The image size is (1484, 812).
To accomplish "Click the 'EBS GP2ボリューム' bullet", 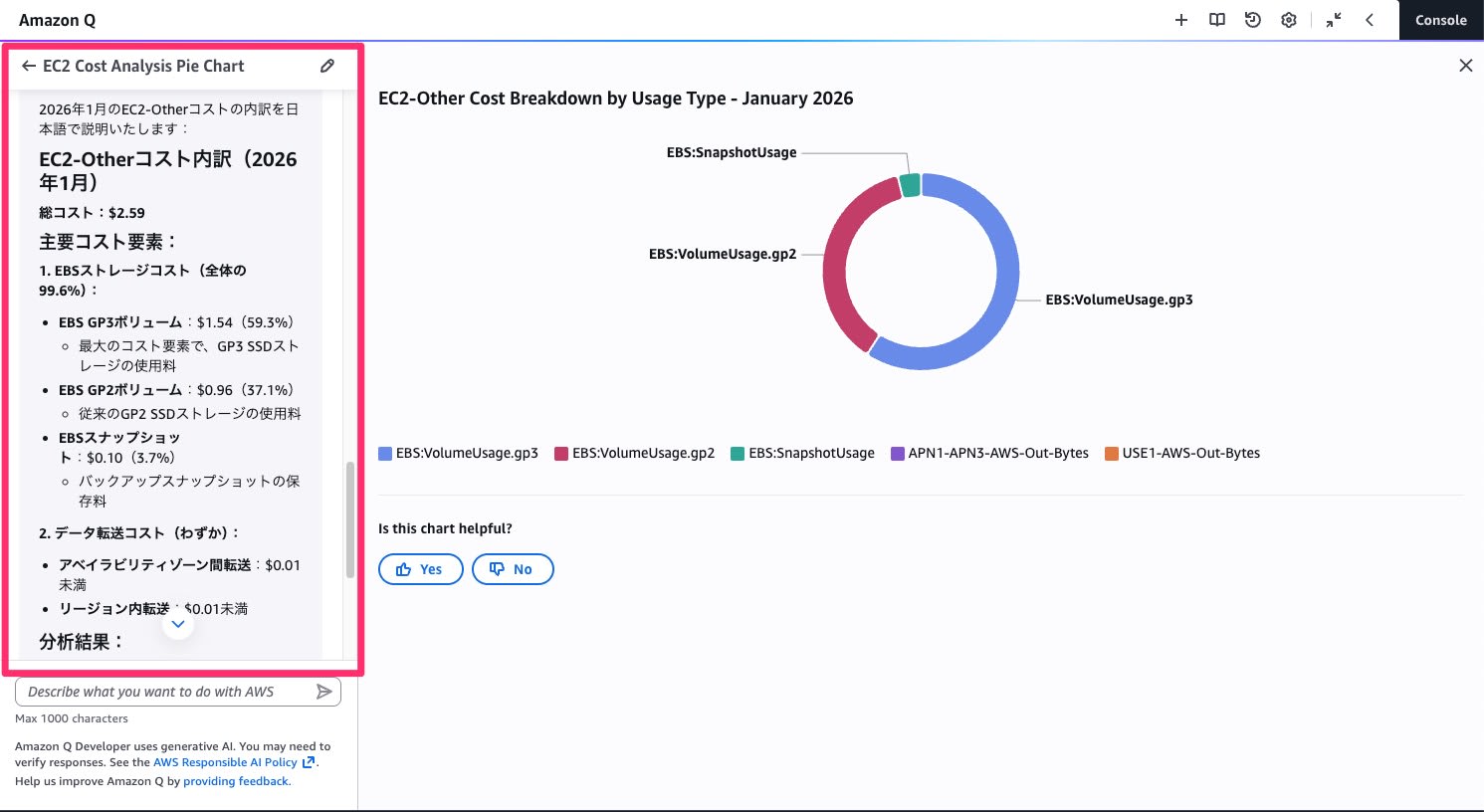I will (176, 390).
